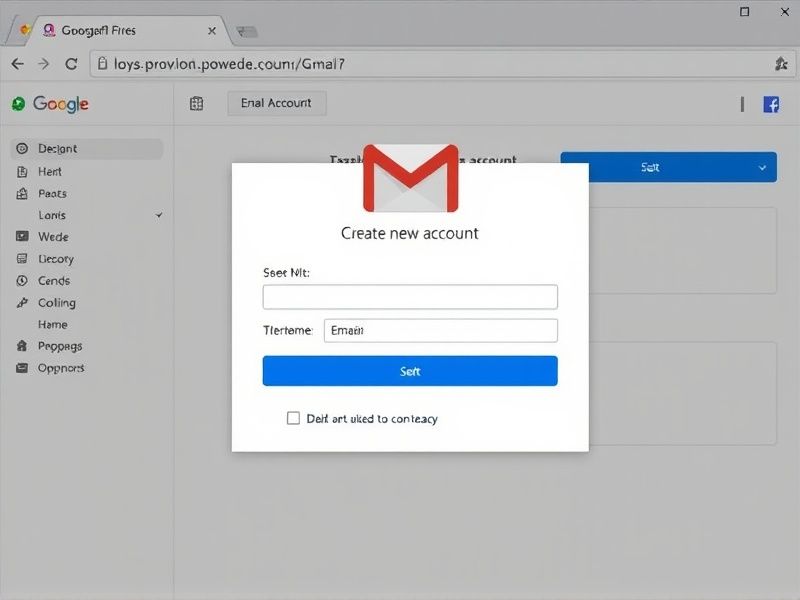
Task: Click the browser back arrow
Action: tap(18, 64)
